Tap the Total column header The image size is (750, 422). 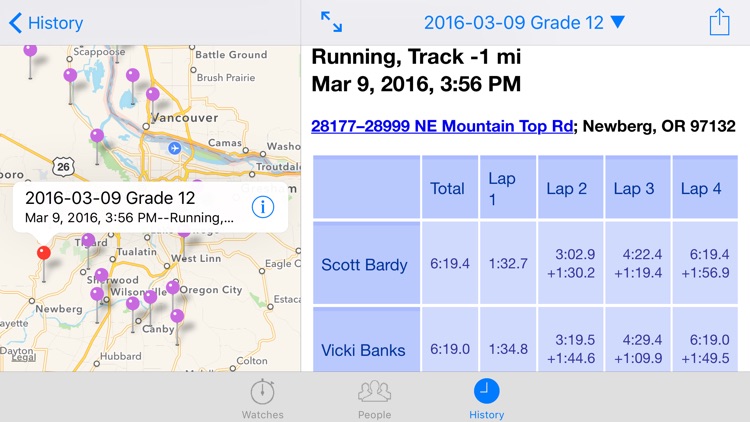click(447, 188)
